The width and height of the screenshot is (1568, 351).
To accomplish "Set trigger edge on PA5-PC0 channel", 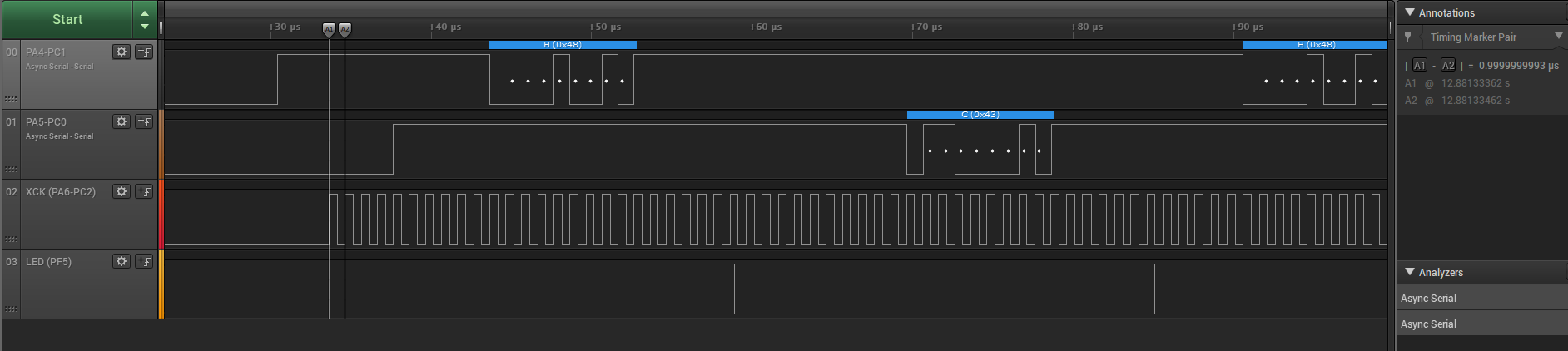I will pos(144,121).
